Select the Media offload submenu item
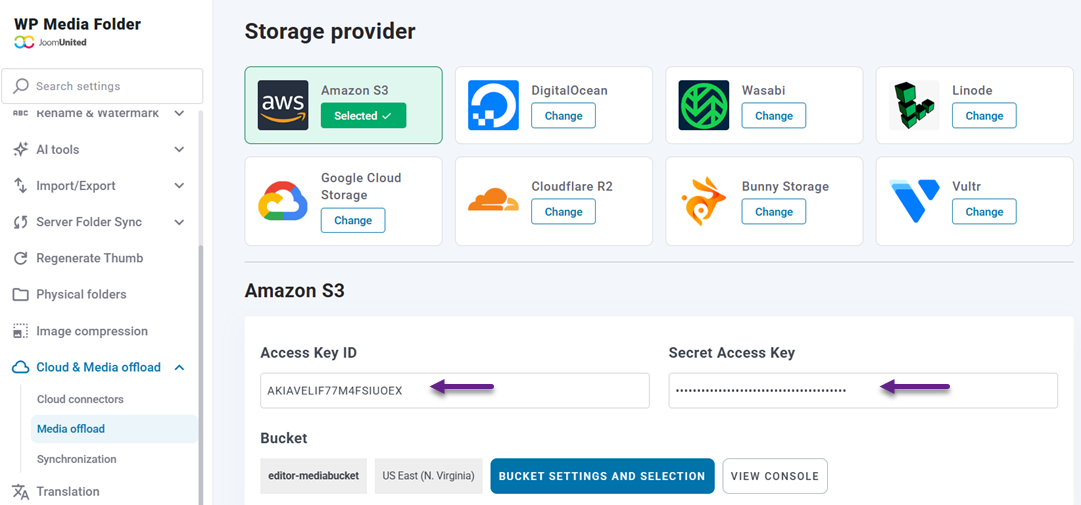The image size is (1081, 505). 114,429
